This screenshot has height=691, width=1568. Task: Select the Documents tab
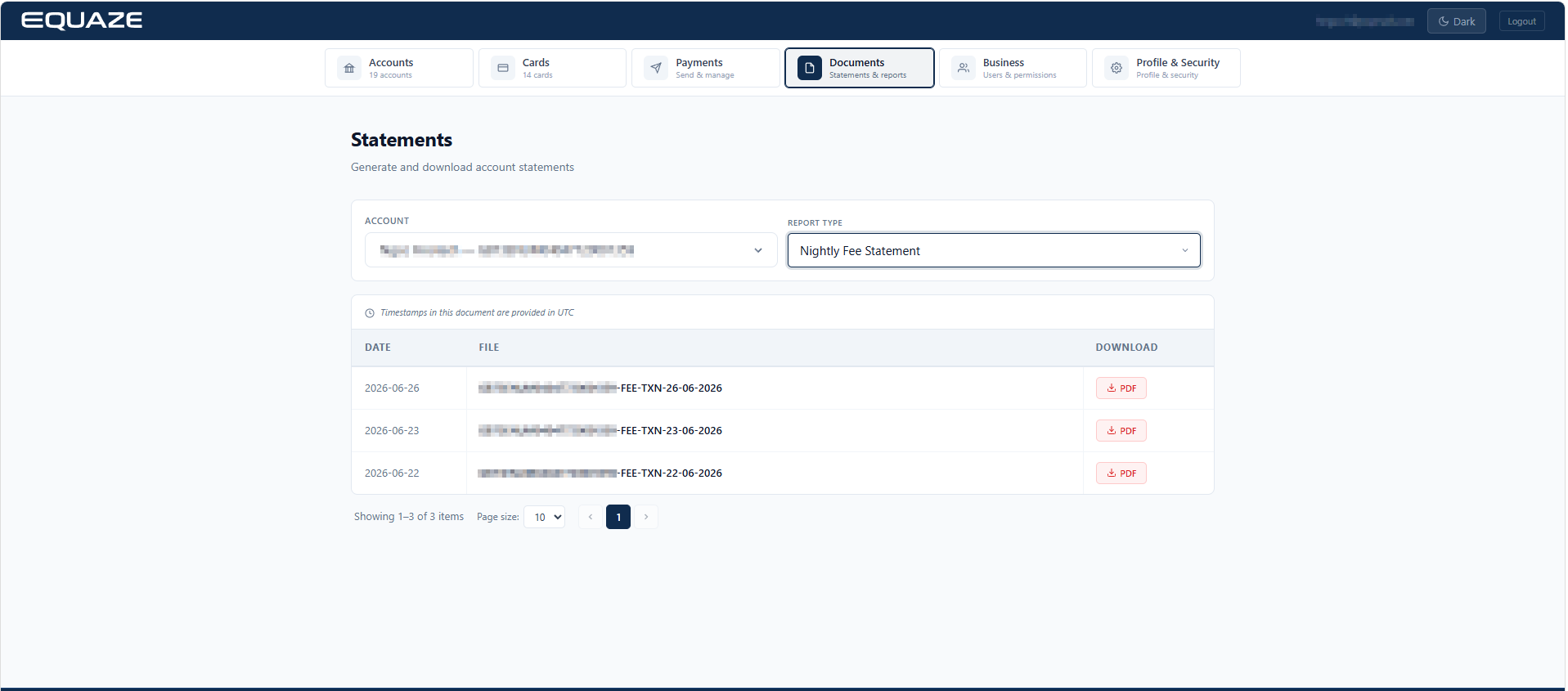point(859,68)
